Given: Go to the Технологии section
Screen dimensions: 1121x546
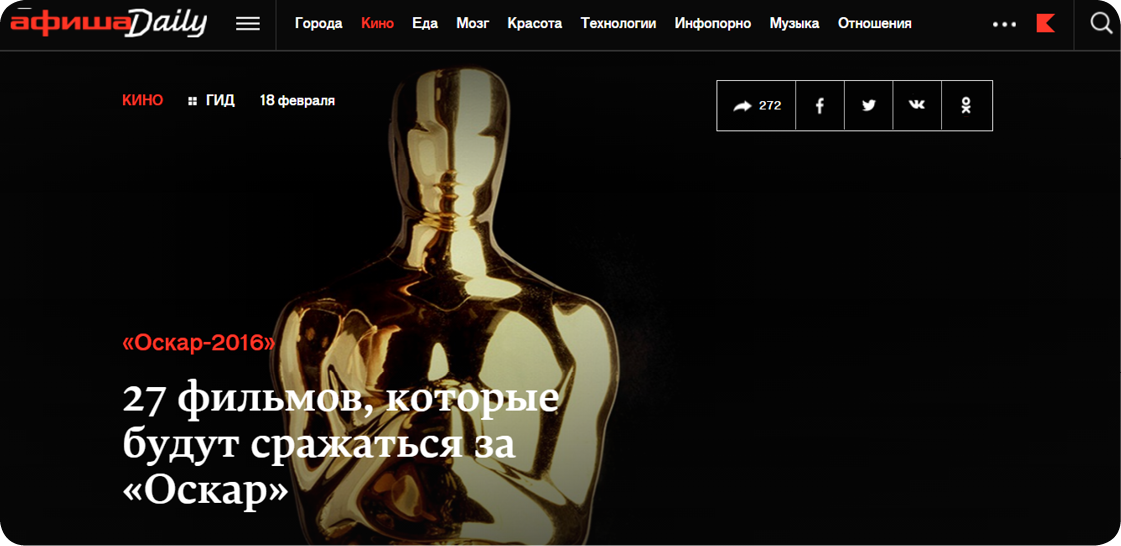Looking at the screenshot, I should coord(618,23).
